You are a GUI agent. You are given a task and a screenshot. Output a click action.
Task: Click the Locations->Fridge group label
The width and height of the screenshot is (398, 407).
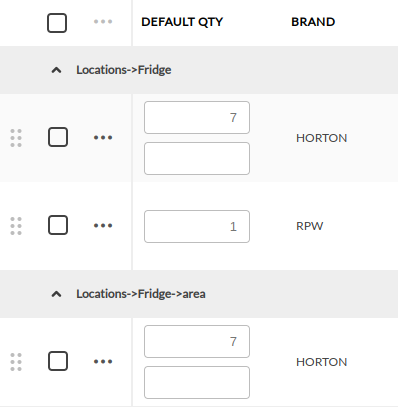click(x=124, y=70)
